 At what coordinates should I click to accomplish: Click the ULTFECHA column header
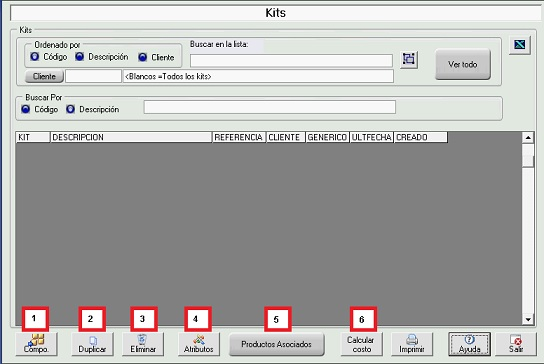point(372,137)
